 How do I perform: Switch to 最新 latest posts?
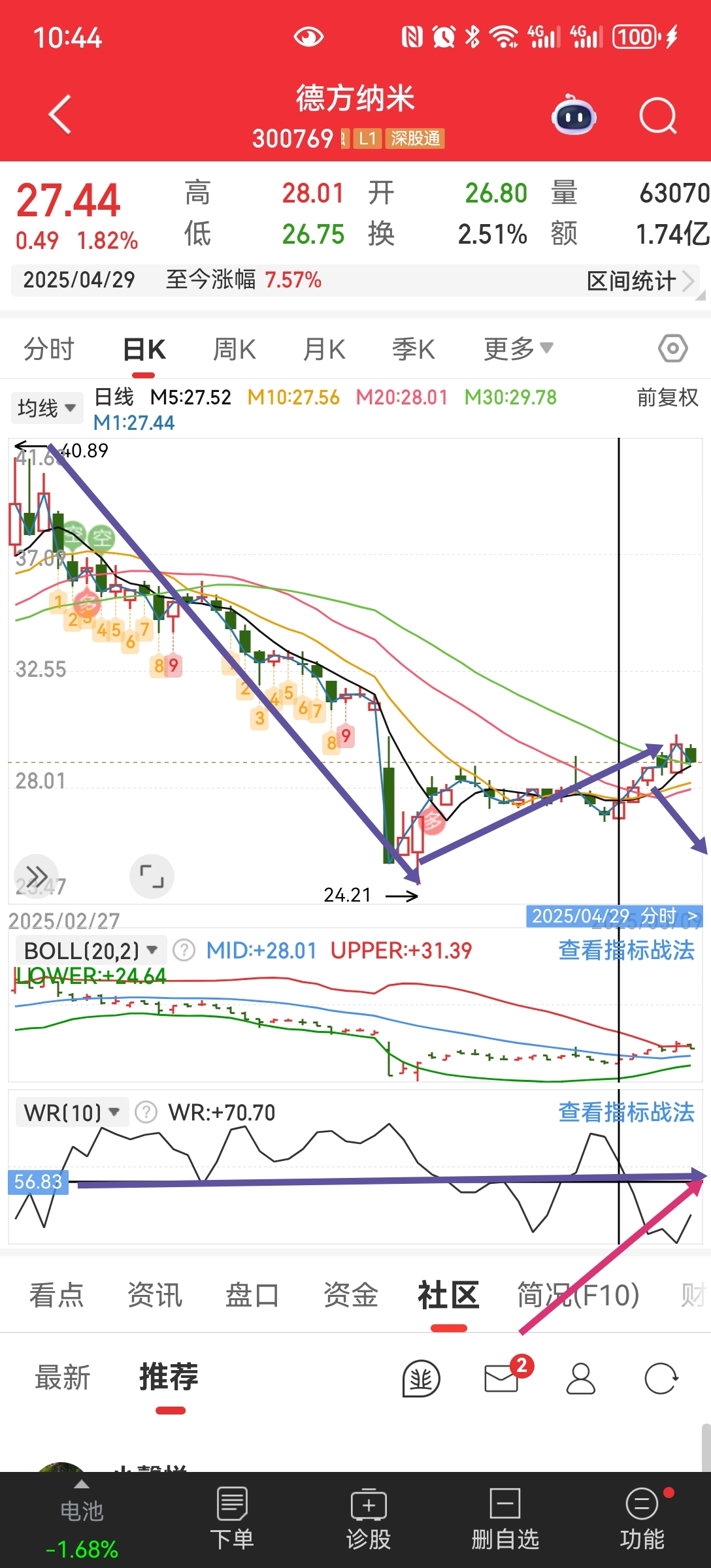click(x=62, y=1378)
